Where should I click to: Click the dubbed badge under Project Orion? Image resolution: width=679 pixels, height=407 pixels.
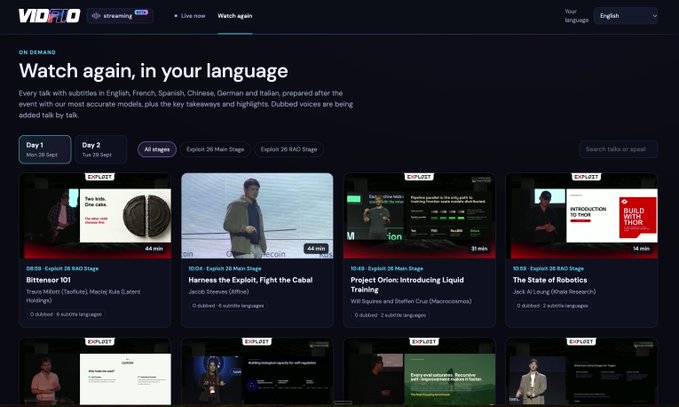(x=390, y=315)
